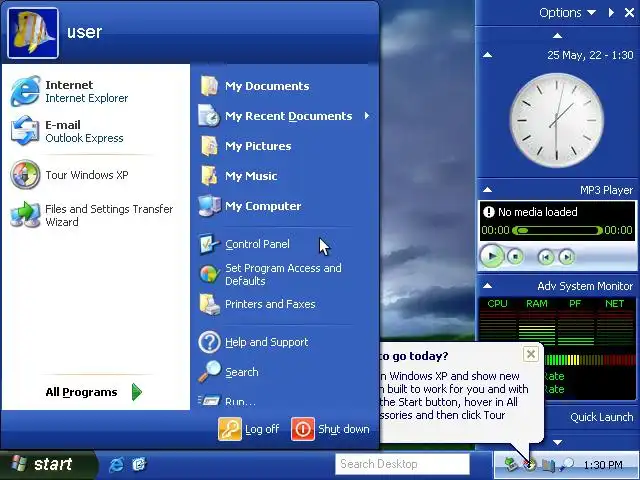Click the NET meter label
This screenshot has width=640, height=480.
click(x=614, y=304)
